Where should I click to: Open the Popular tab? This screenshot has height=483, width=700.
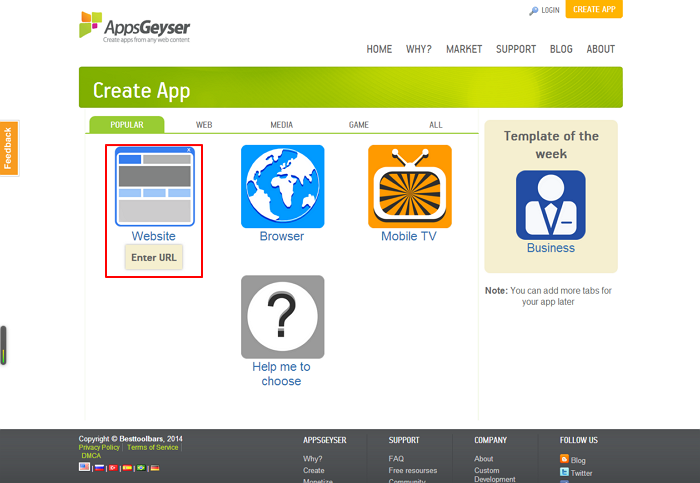[x=127, y=125]
